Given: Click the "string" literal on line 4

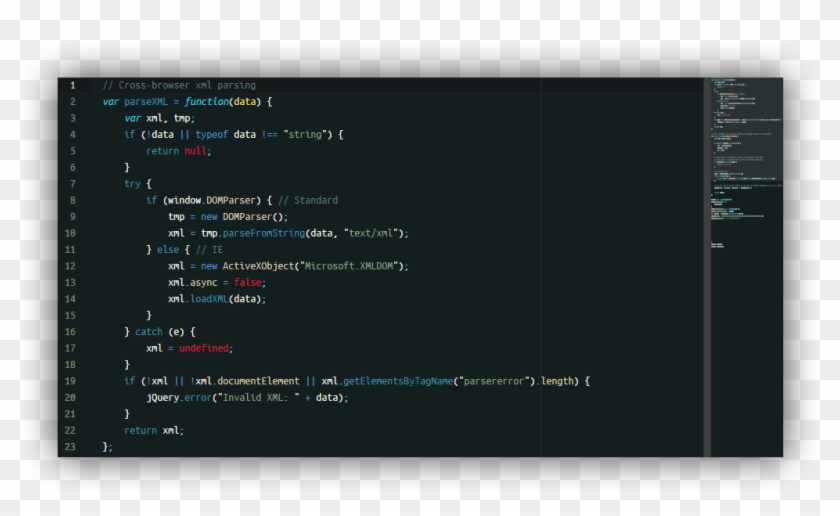Looking at the screenshot, I should (x=305, y=134).
